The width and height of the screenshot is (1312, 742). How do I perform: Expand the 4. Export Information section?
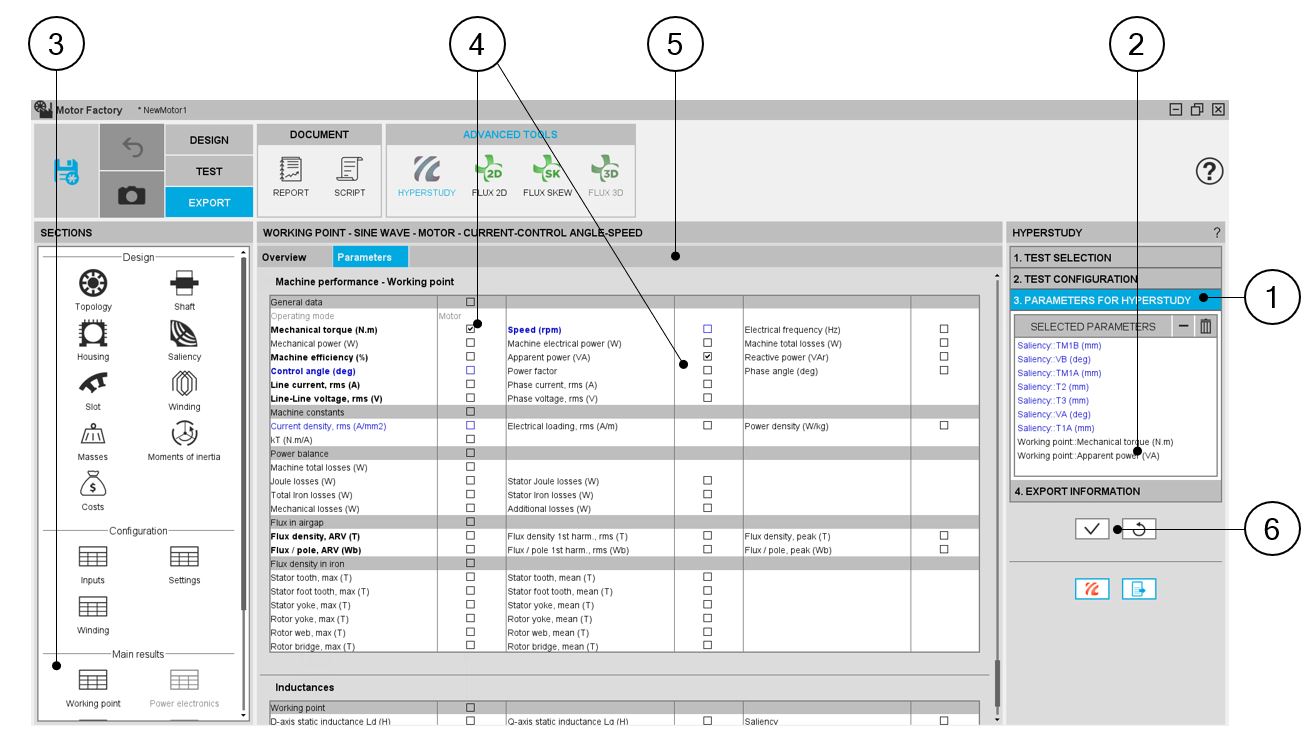click(1115, 491)
